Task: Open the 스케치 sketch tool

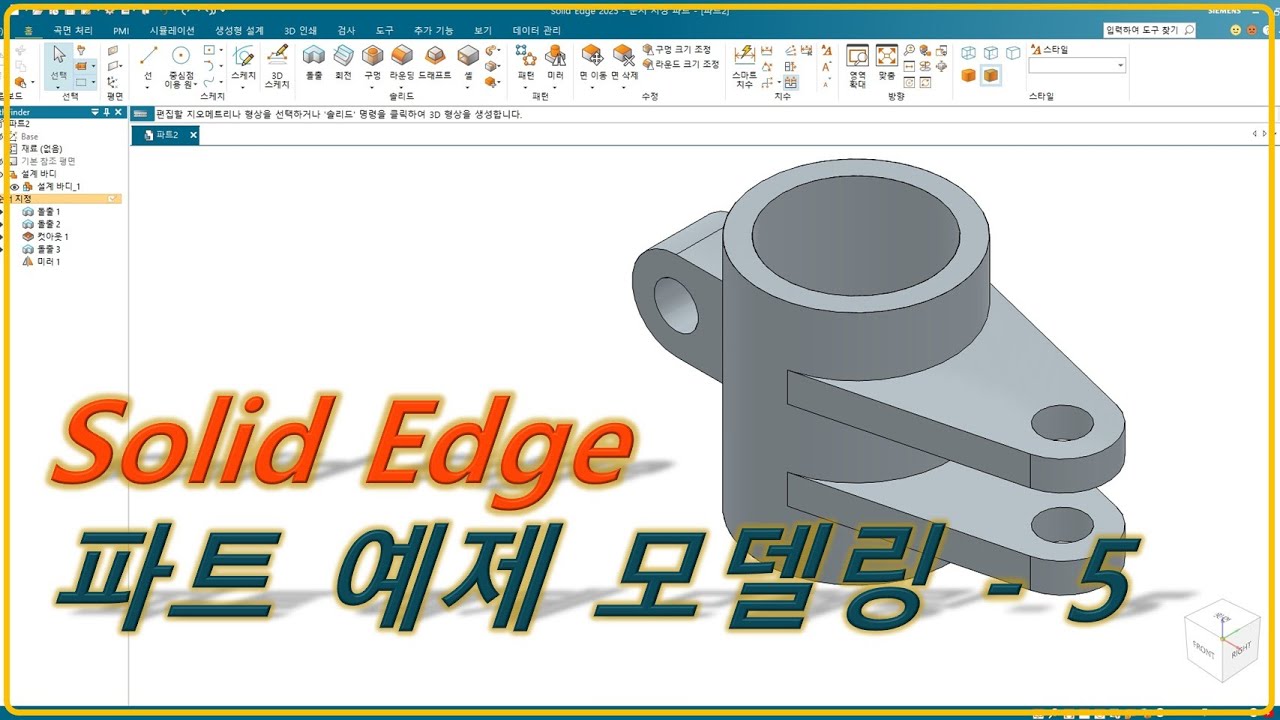Action: (x=243, y=62)
